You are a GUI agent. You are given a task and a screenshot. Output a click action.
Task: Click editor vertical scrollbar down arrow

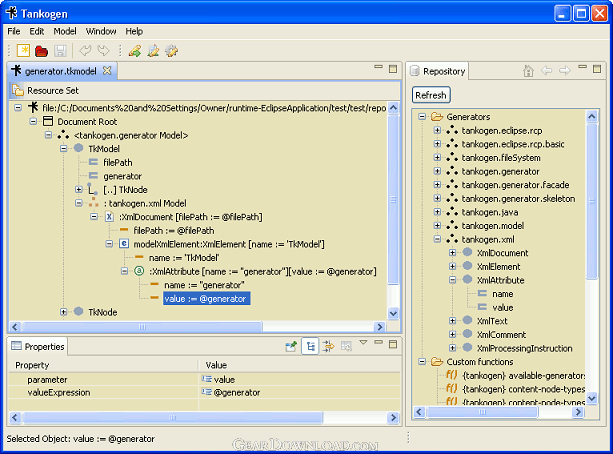tap(393, 313)
